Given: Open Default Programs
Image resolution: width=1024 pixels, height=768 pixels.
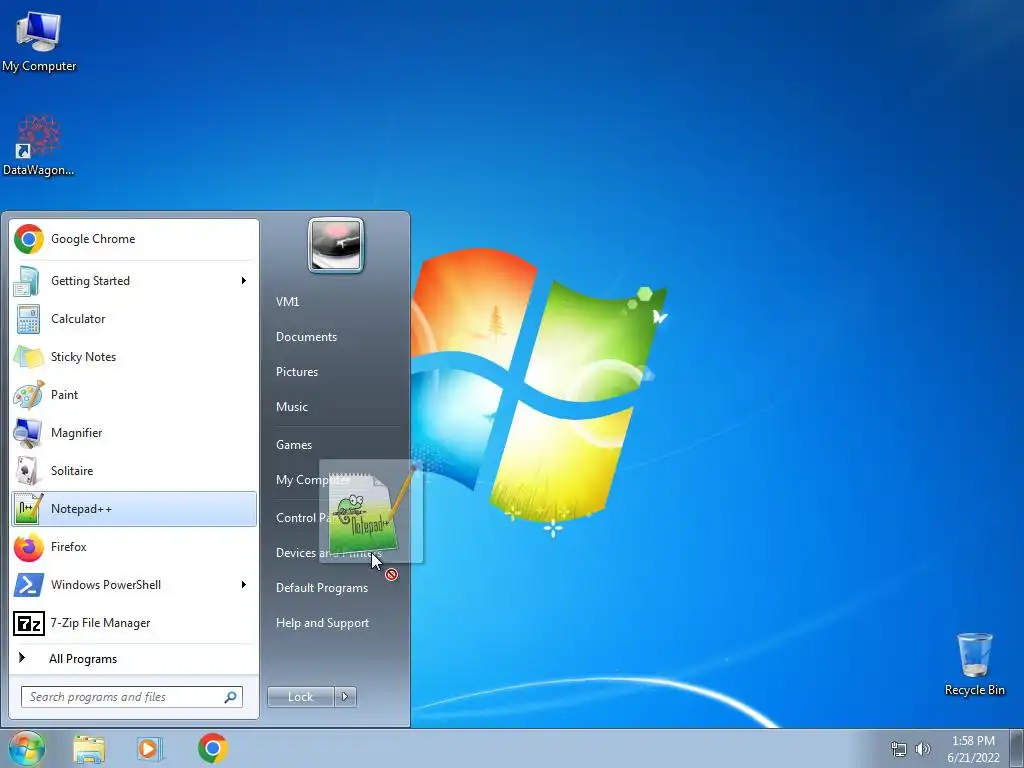Looking at the screenshot, I should 322,588.
